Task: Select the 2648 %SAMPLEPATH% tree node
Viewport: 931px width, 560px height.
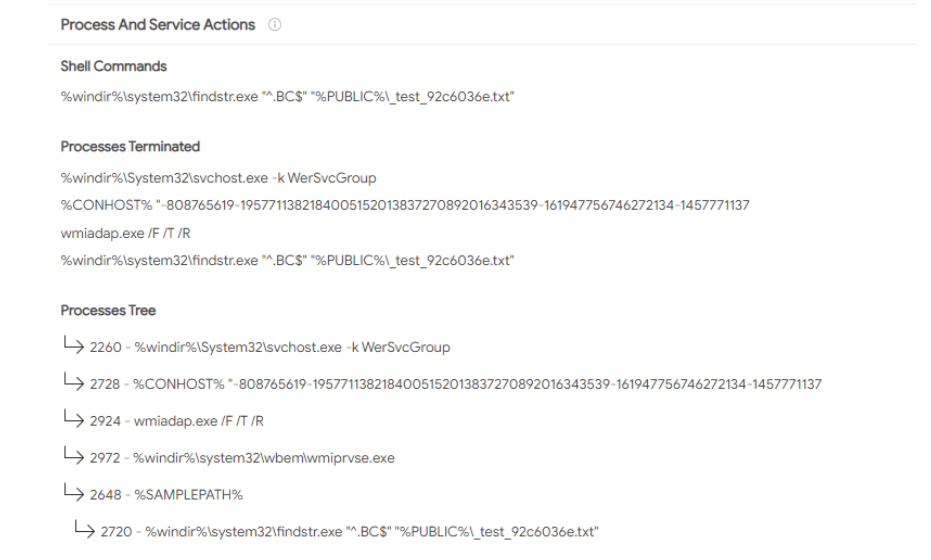Action: pos(166,495)
